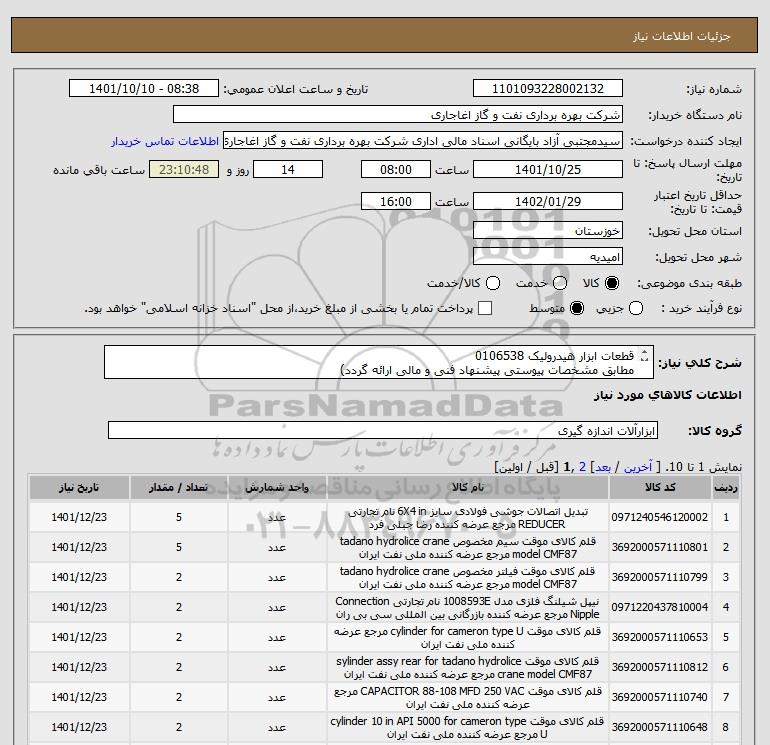
Task: Click the تاریخ نیاز column header
Action: click(79, 488)
